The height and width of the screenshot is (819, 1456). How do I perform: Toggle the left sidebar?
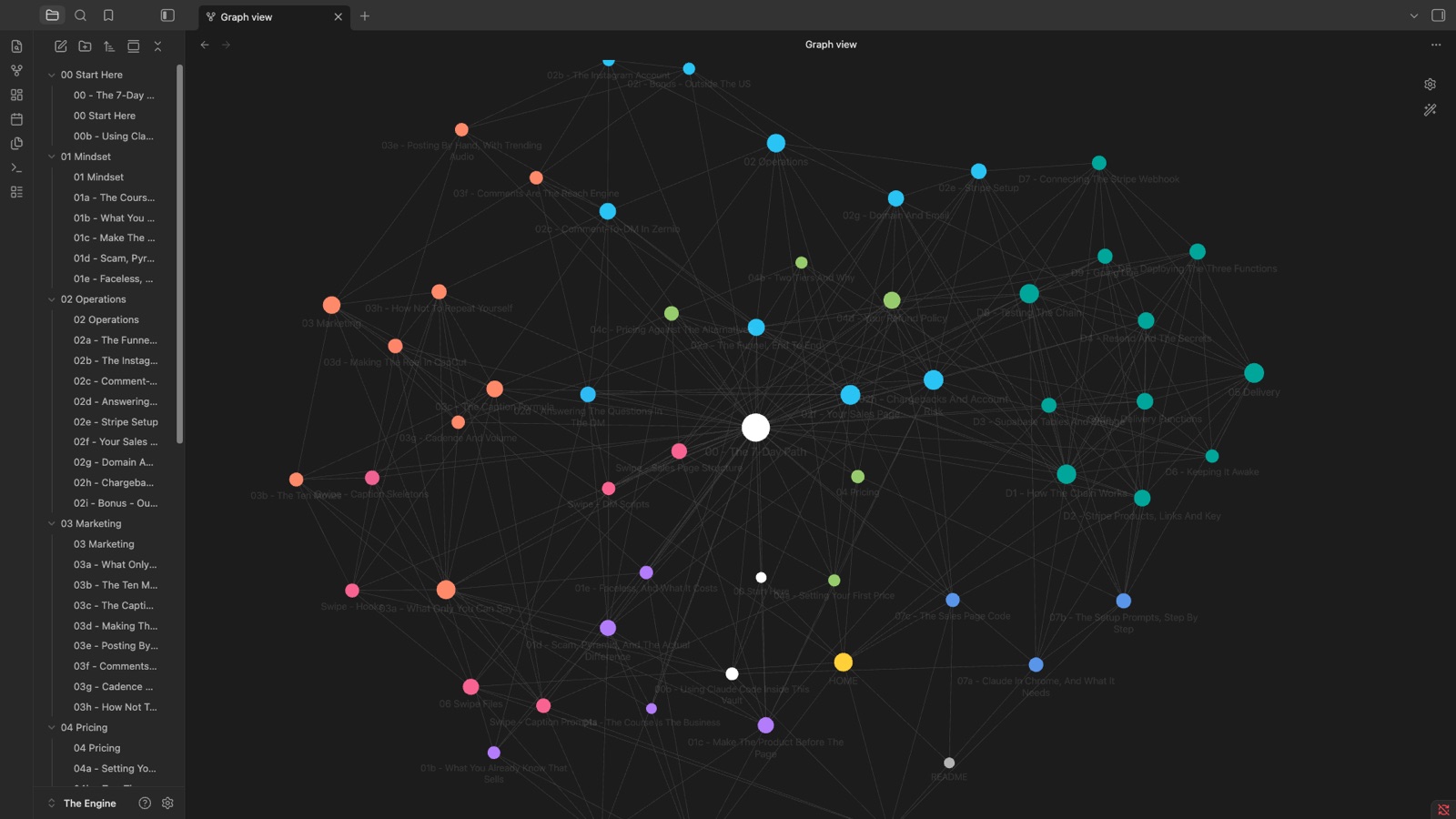coord(167,15)
